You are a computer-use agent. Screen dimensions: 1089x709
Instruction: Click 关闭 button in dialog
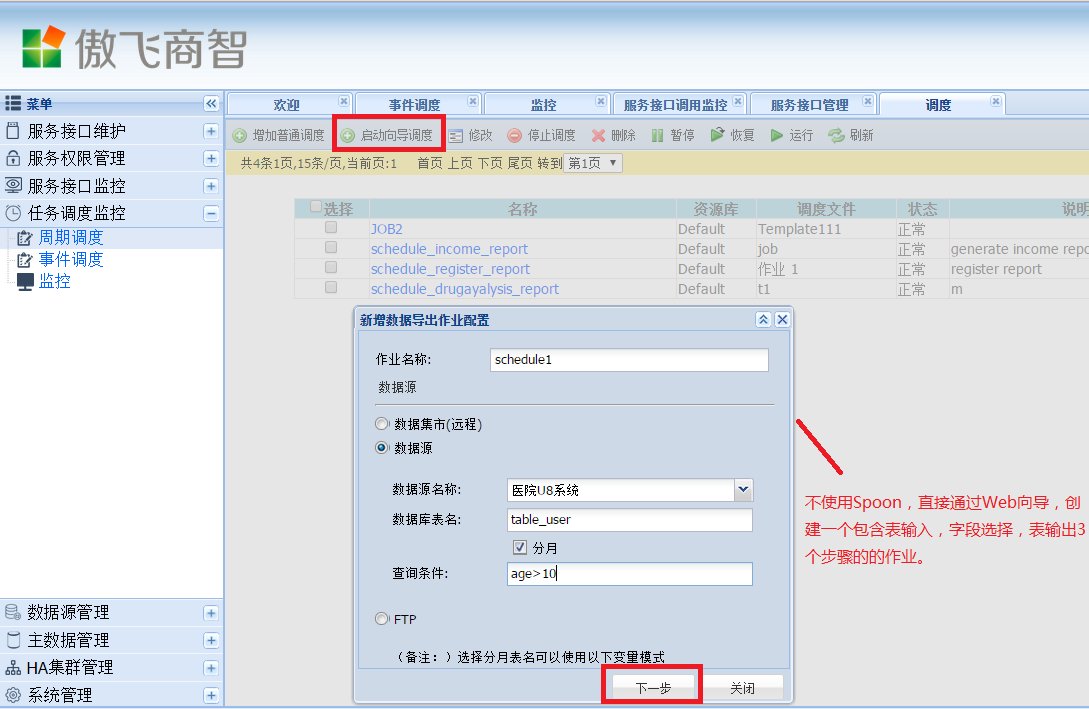tap(742, 687)
